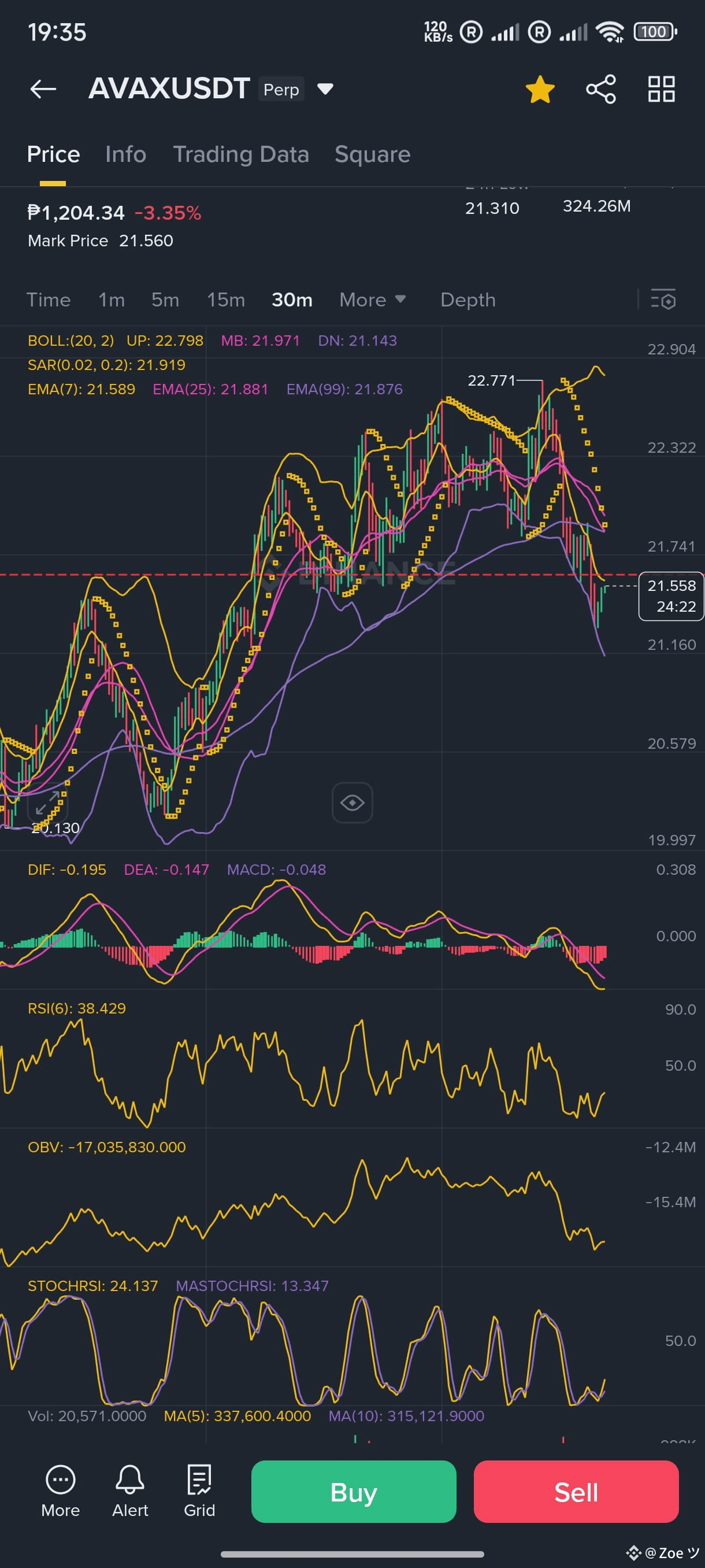Tap the current price tag 21.558

tap(671, 596)
